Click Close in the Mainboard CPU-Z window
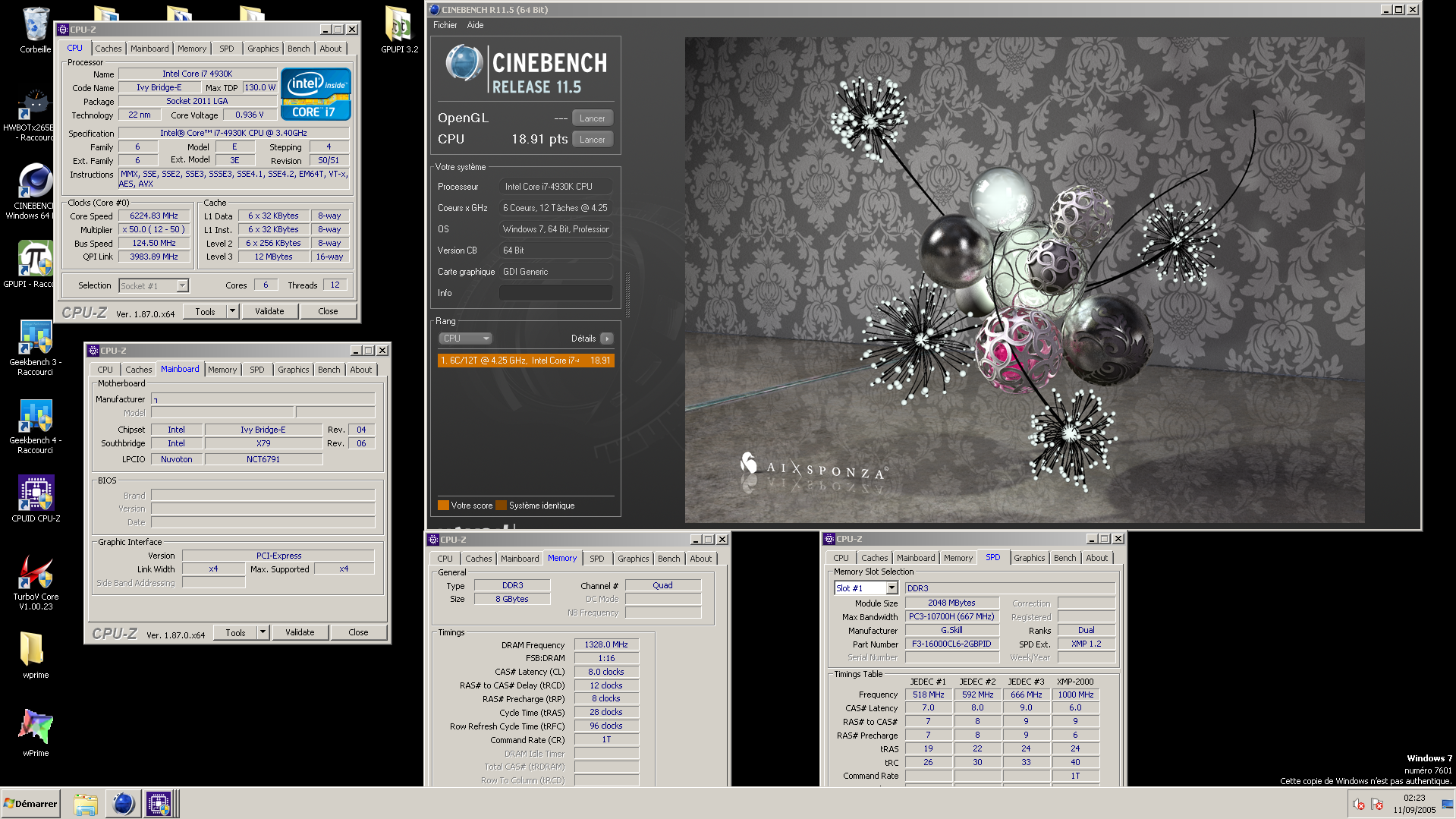The width and height of the screenshot is (1456, 819). (358, 632)
